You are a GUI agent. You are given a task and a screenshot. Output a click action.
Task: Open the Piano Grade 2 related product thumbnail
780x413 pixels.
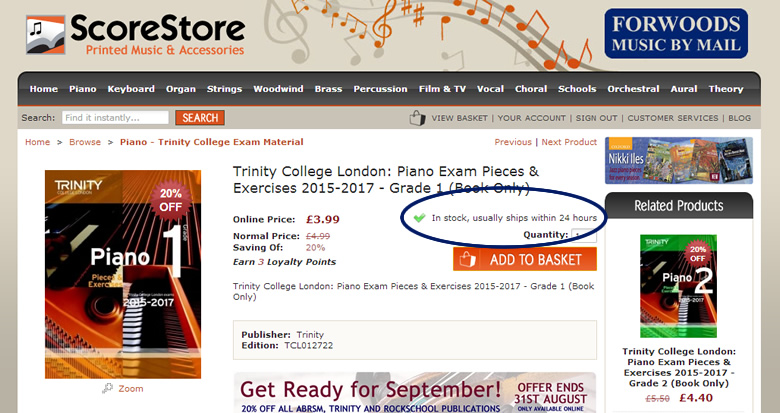[679, 286]
